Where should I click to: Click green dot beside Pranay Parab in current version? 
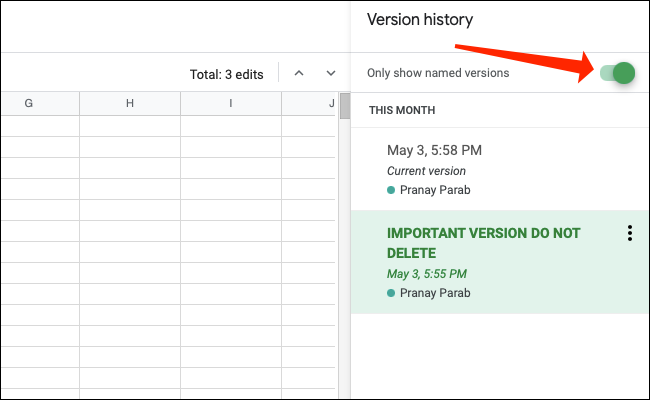391,190
